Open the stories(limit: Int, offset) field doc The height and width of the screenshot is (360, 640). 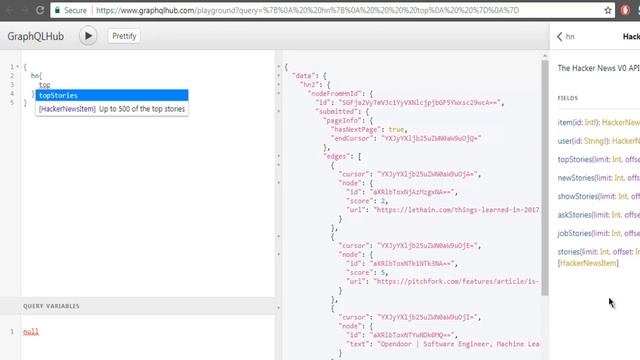pos(598,251)
